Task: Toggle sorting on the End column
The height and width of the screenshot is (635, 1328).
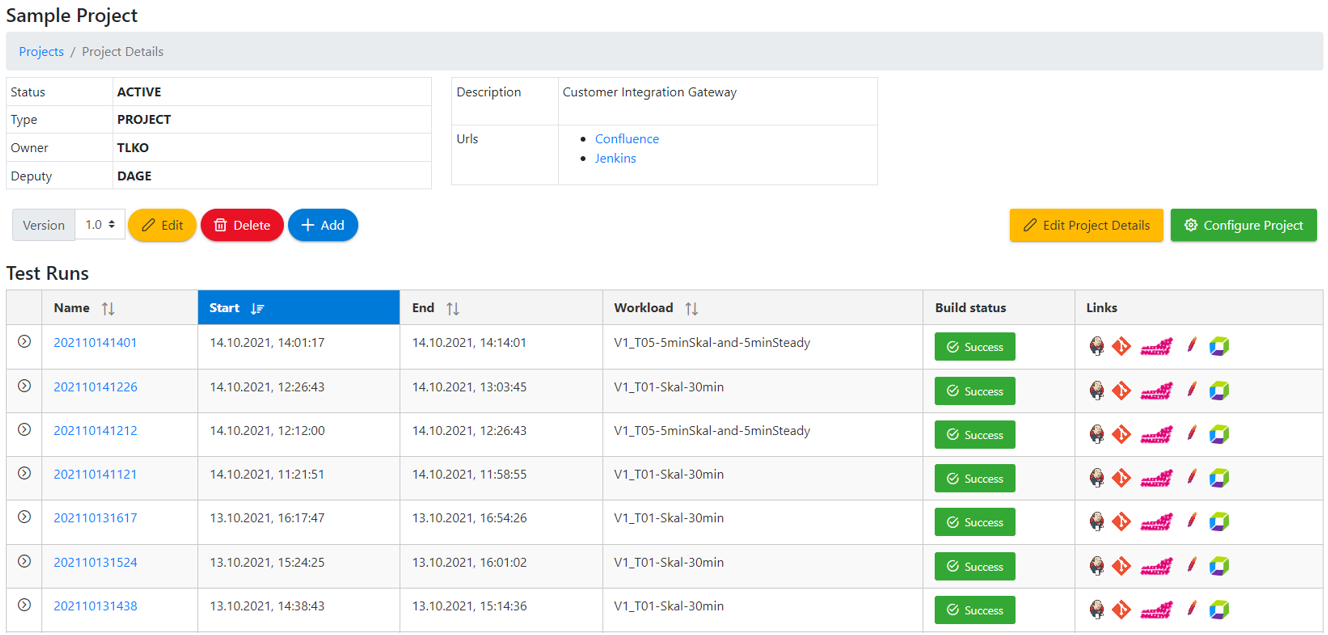Action: pos(453,307)
